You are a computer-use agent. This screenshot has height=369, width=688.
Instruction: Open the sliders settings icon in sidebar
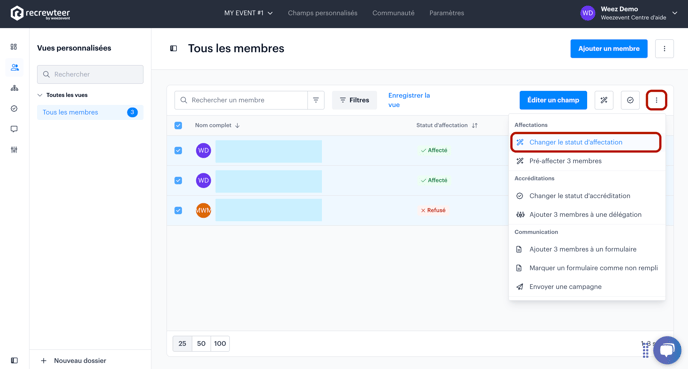pos(14,150)
